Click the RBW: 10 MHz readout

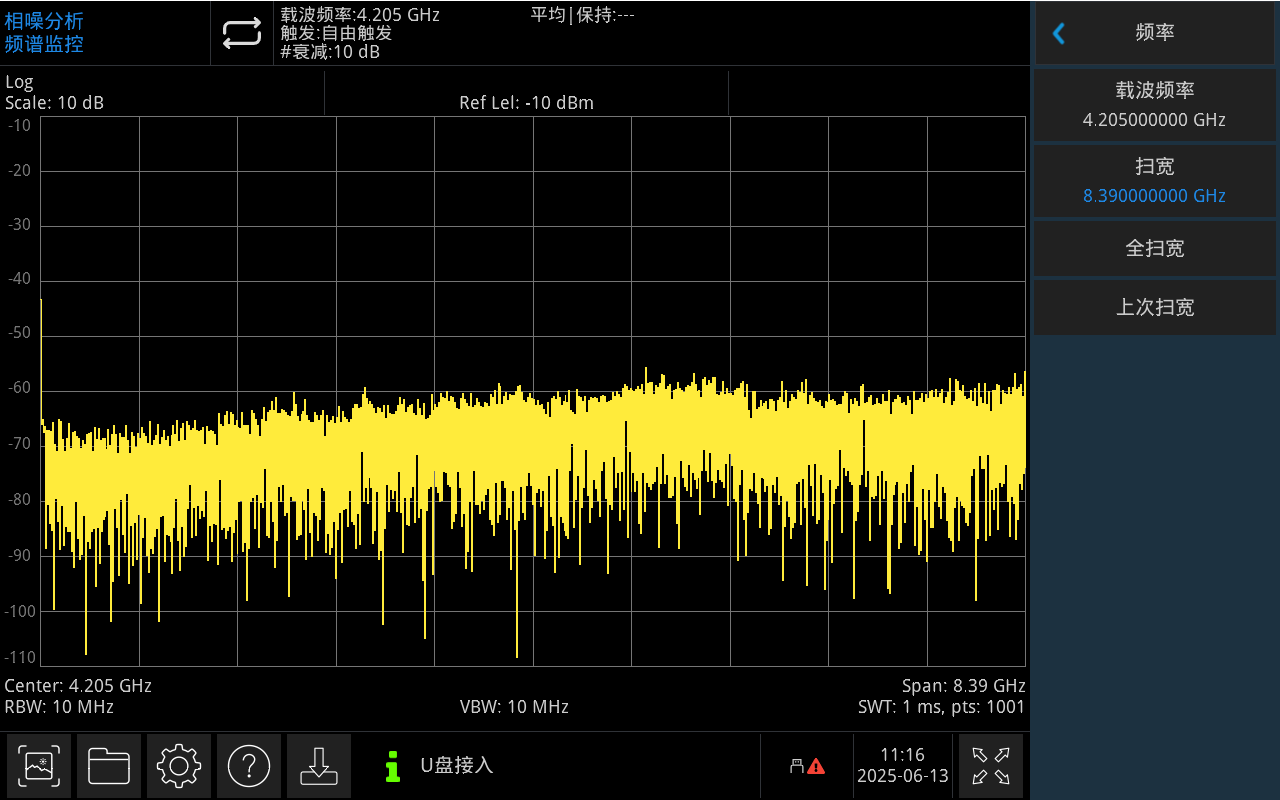pos(59,707)
